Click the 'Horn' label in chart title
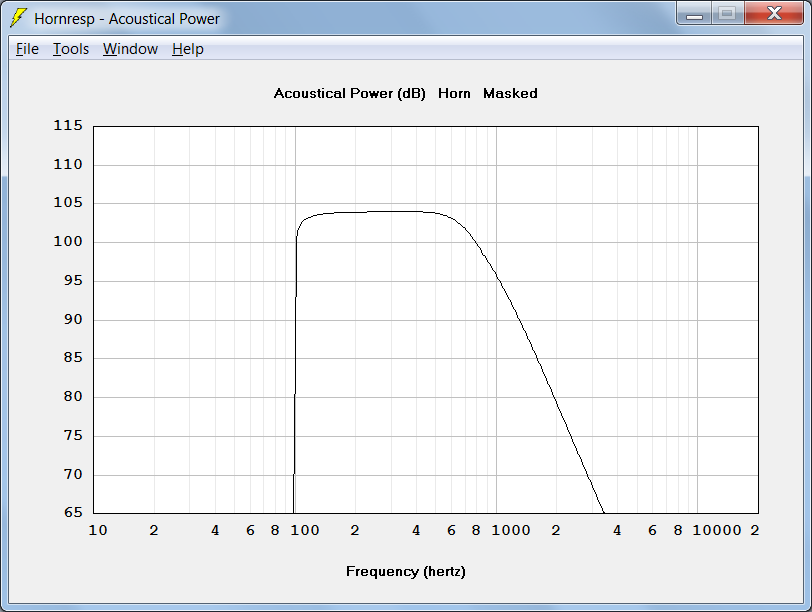Viewport: 812px width, 612px height. [x=454, y=94]
